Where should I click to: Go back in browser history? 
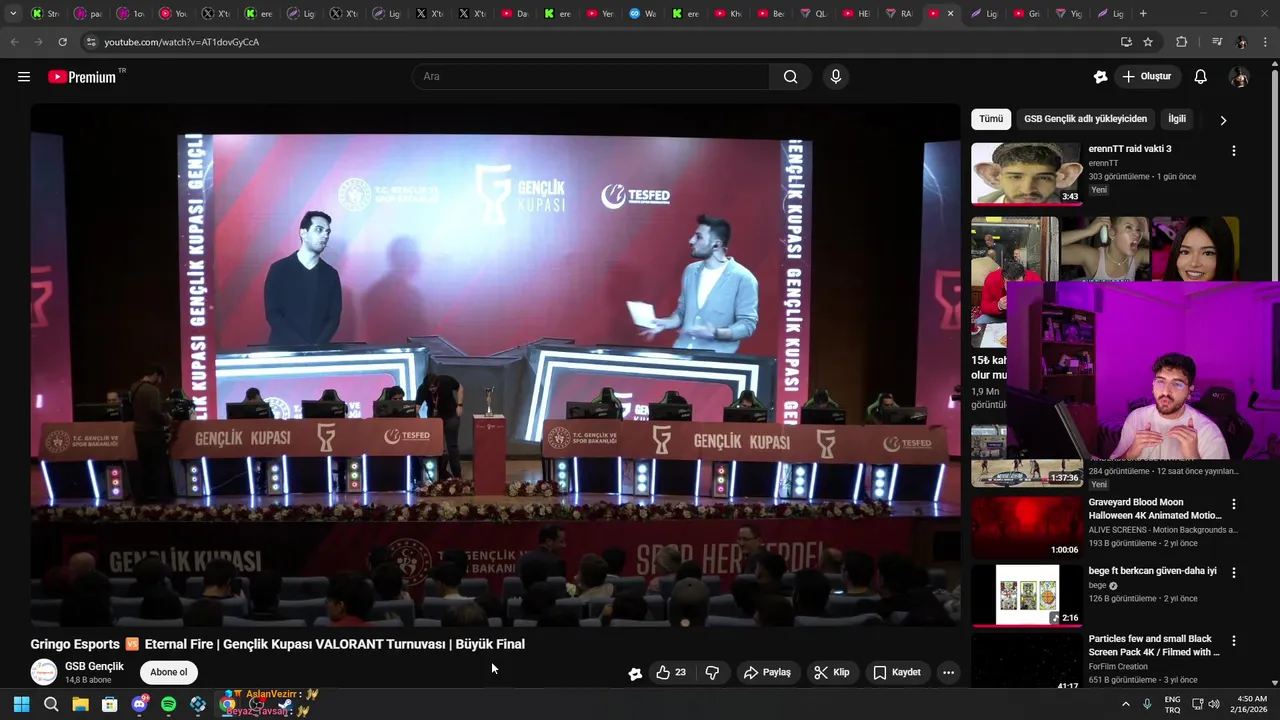(14, 42)
